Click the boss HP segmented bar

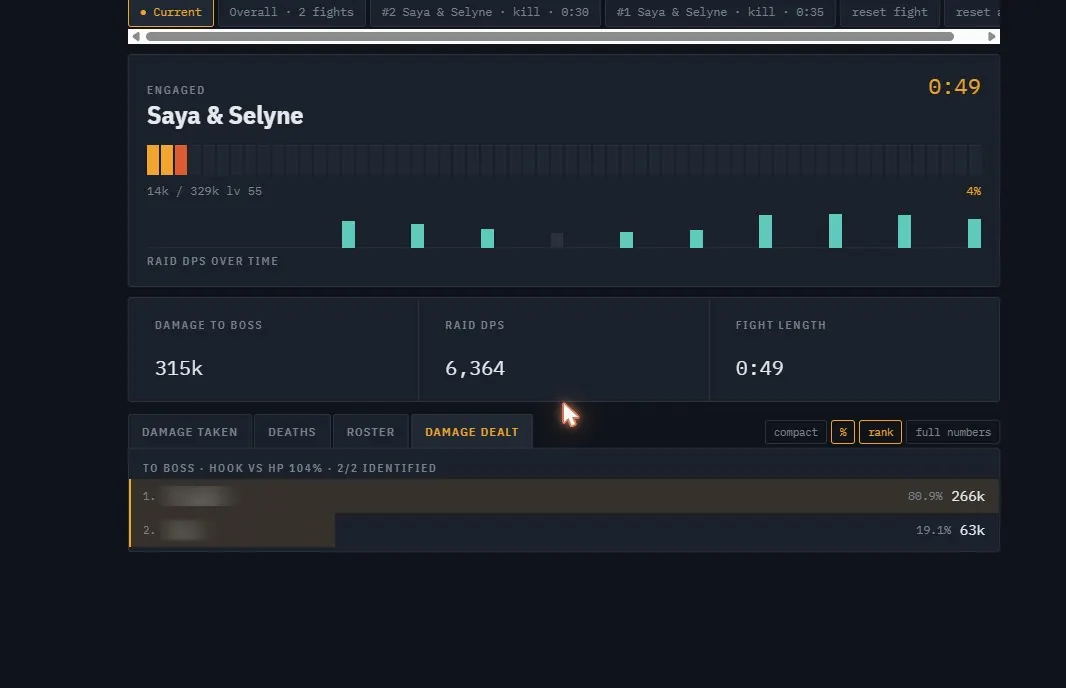coord(564,160)
